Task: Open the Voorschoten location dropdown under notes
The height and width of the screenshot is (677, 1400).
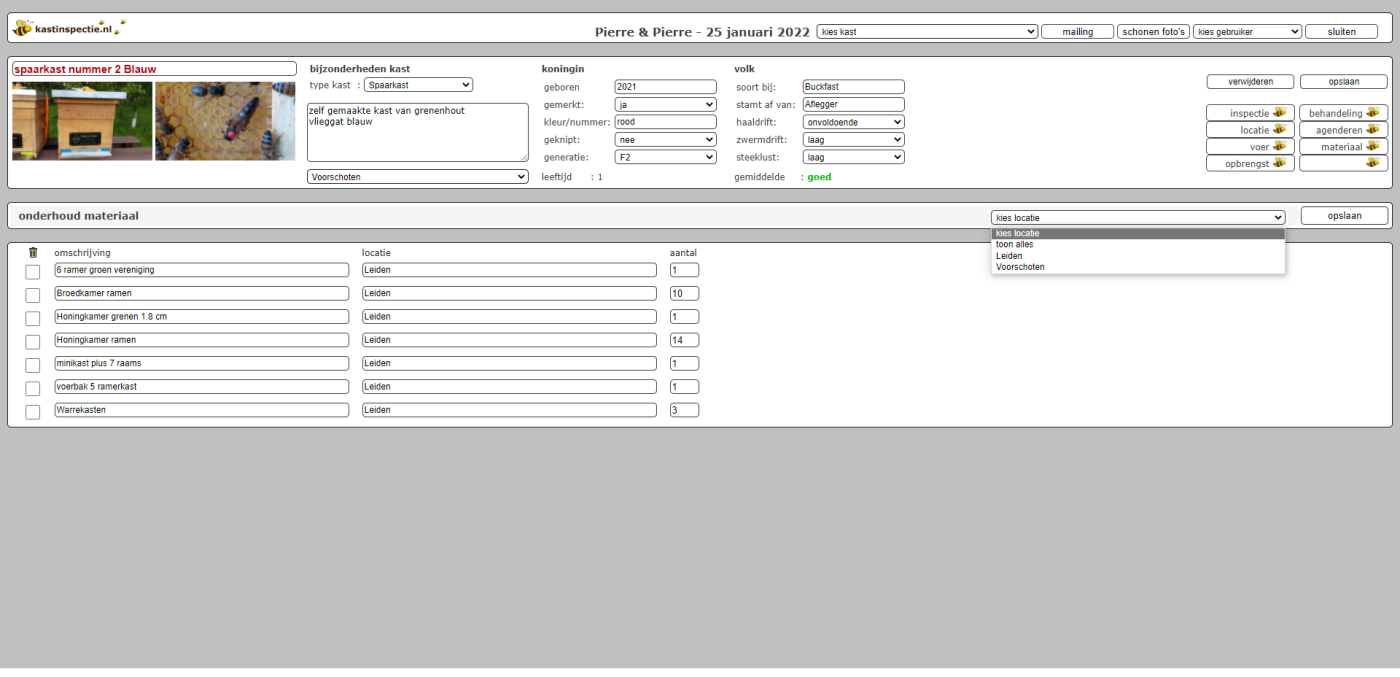Action: tap(418, 177)
